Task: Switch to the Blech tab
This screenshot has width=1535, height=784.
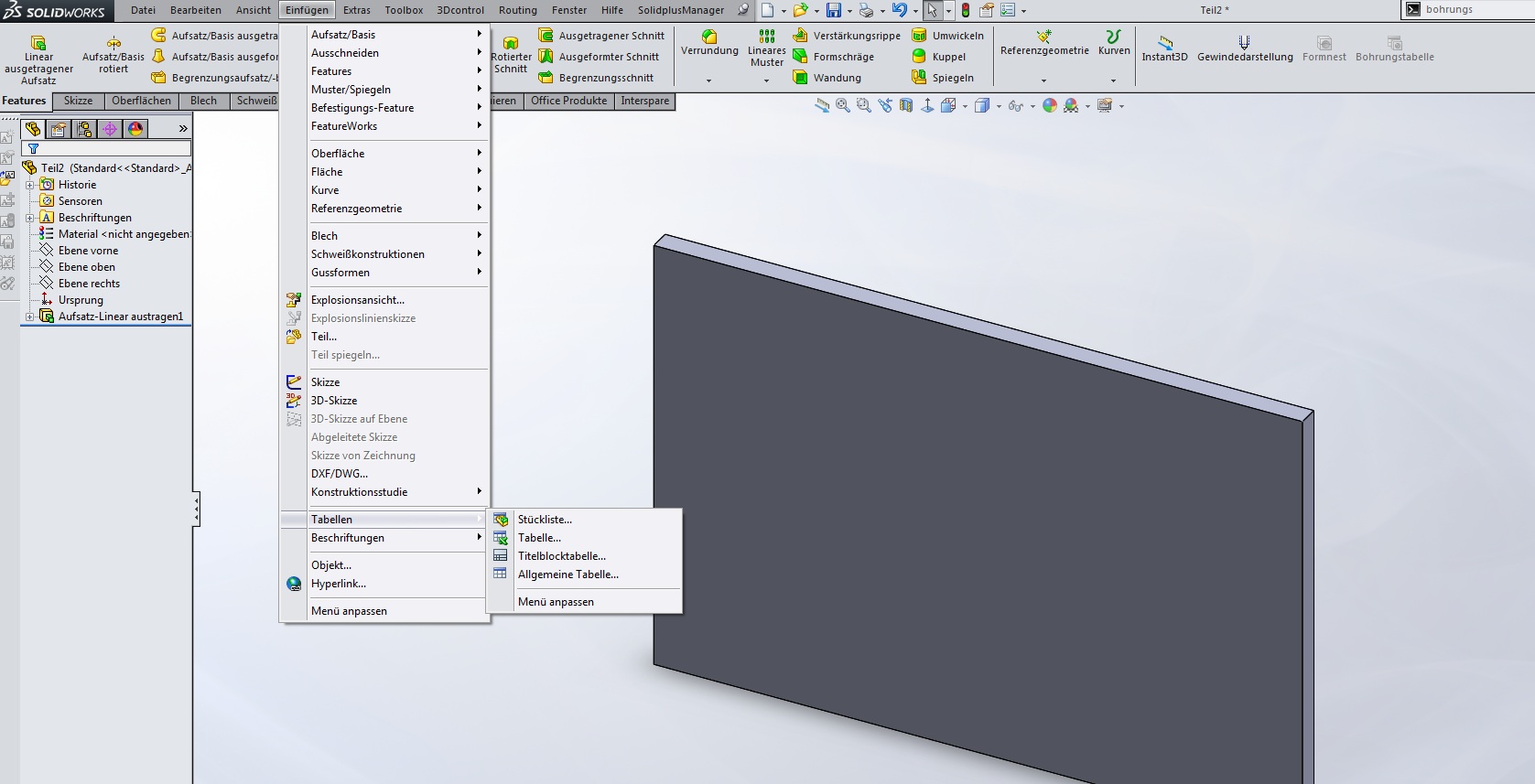Action: tap(203, 101)
